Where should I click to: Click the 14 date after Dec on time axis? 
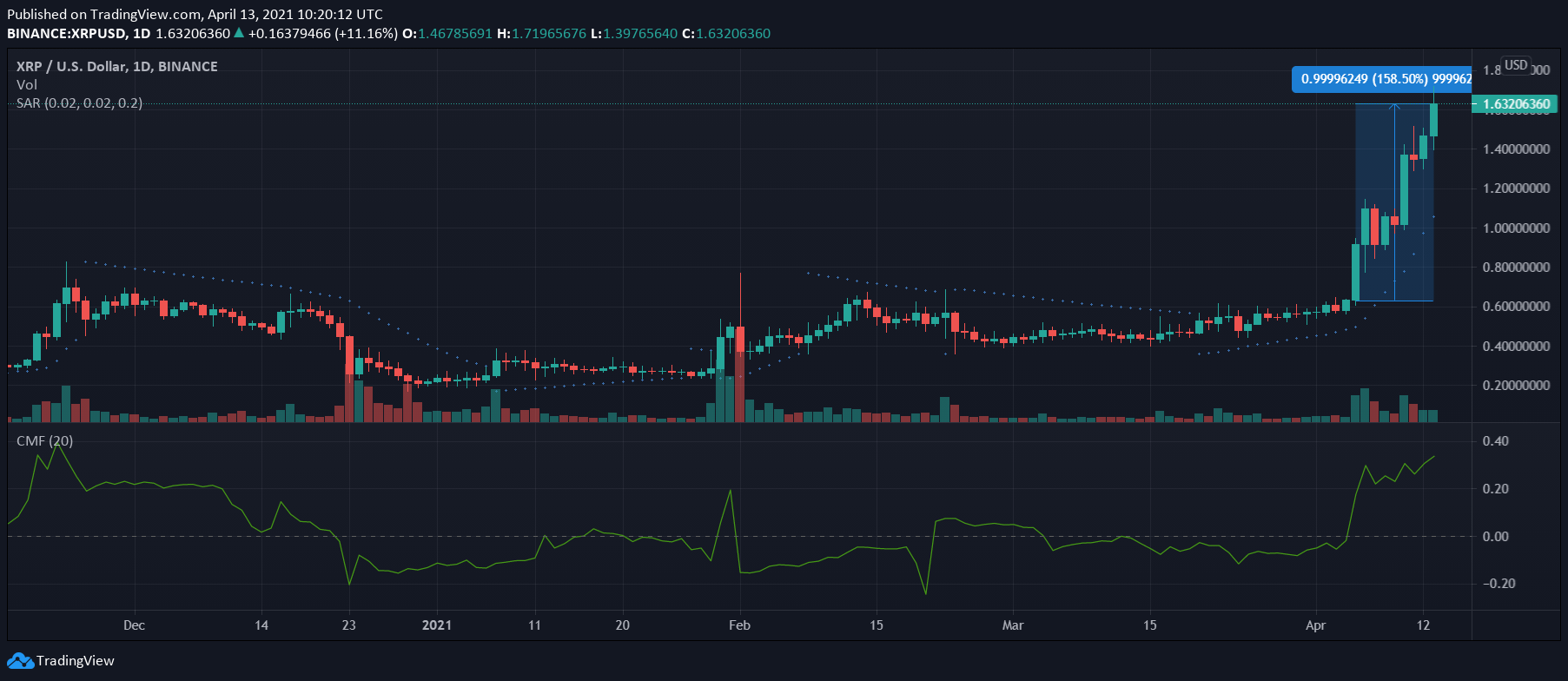(x=261, y=625)
